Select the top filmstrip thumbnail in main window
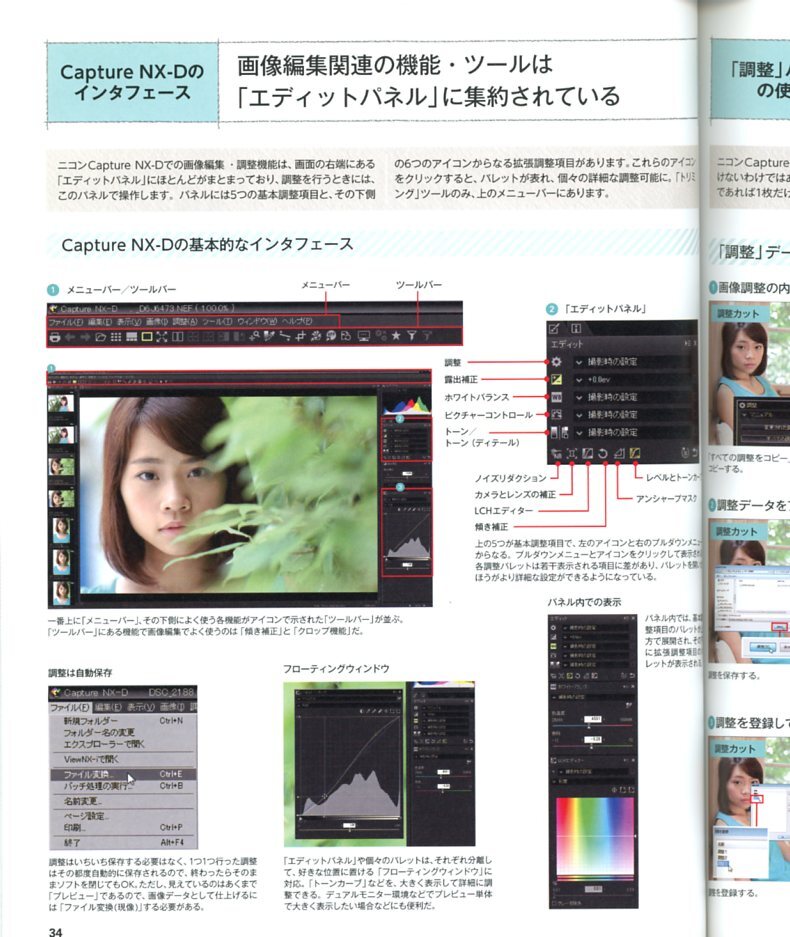 point(62,403)
